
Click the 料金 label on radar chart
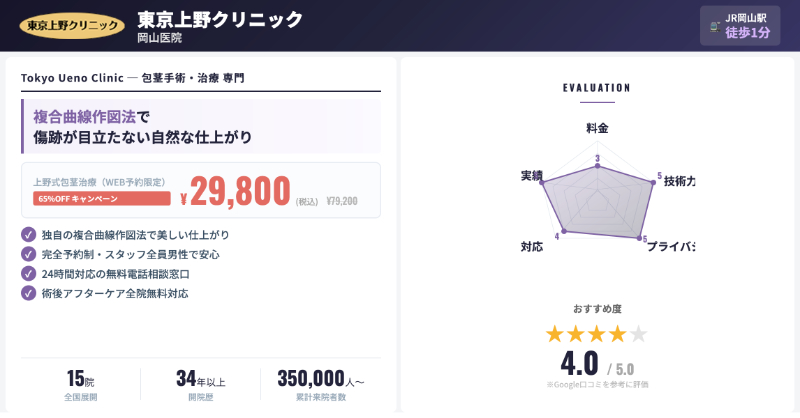[597, 128]
